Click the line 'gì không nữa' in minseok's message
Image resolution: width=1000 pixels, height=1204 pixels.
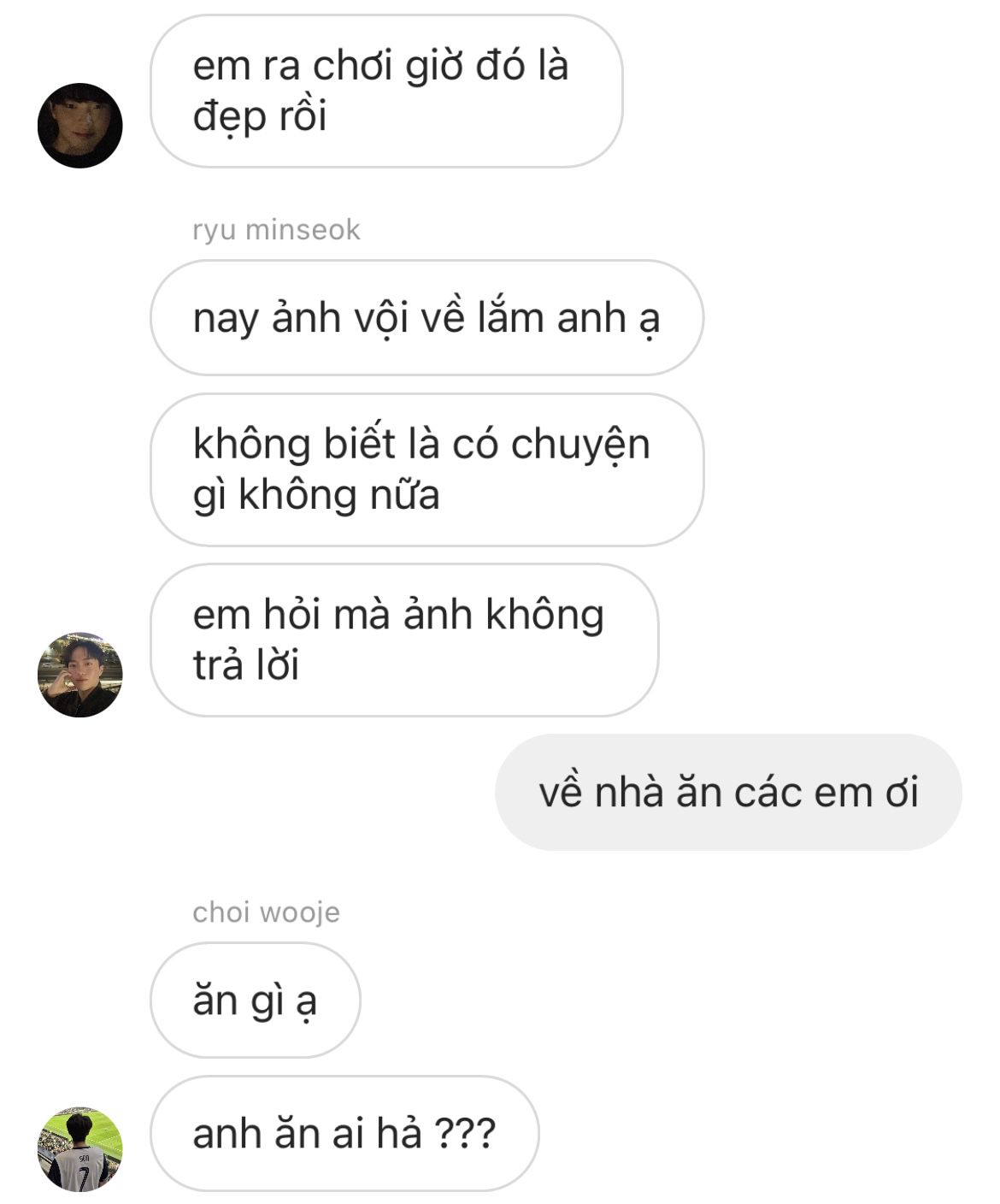point(316,495)
